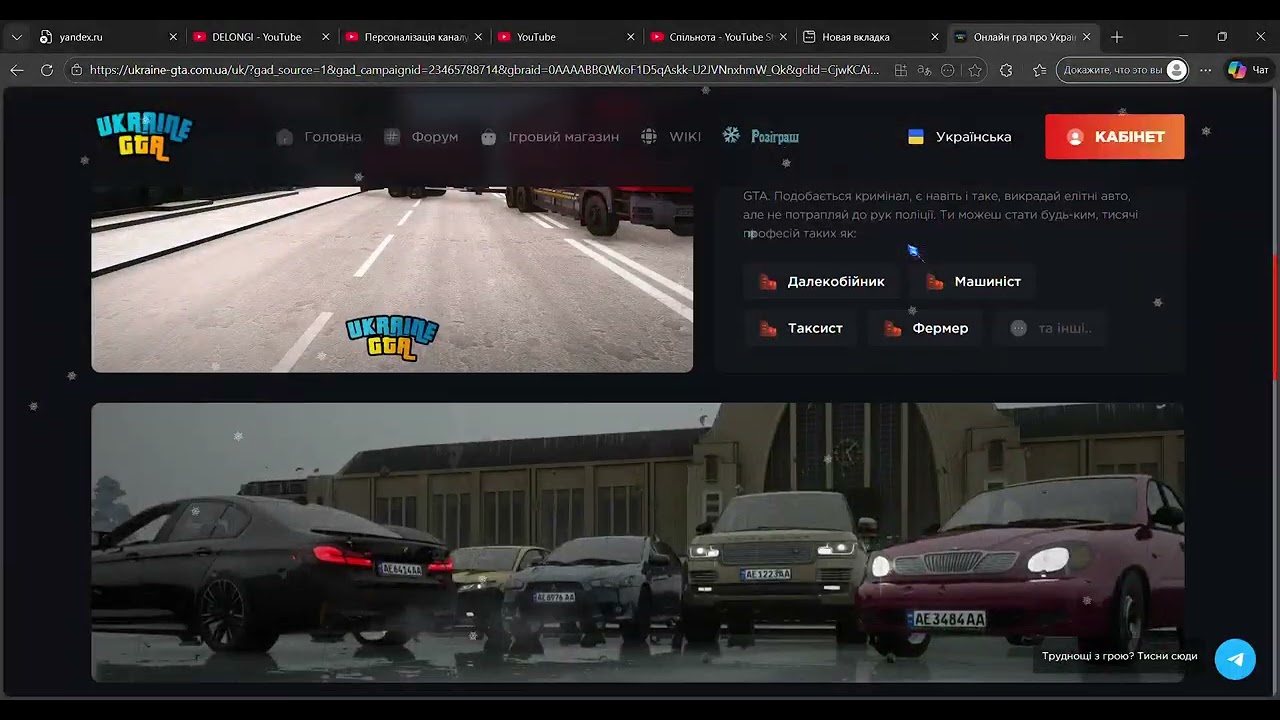Click the blue Telegram support icon
The width and height of the screenshot is (1280, 720).
coord(1235,659)
